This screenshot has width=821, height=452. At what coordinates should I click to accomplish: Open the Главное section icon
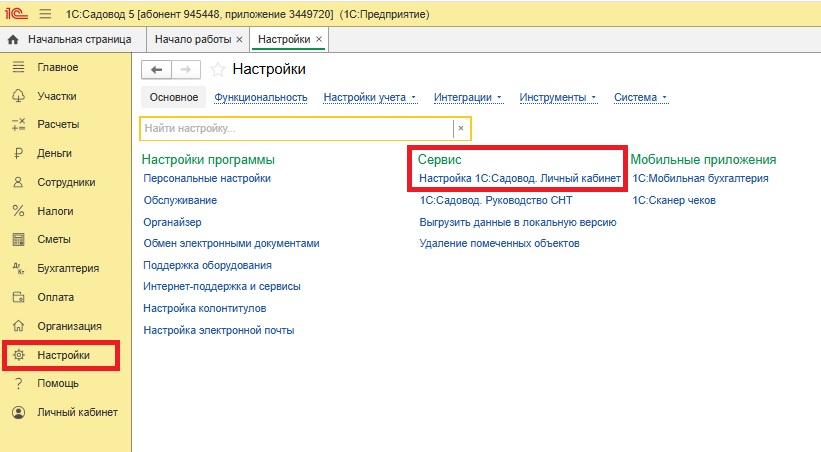tap(18, 67)
